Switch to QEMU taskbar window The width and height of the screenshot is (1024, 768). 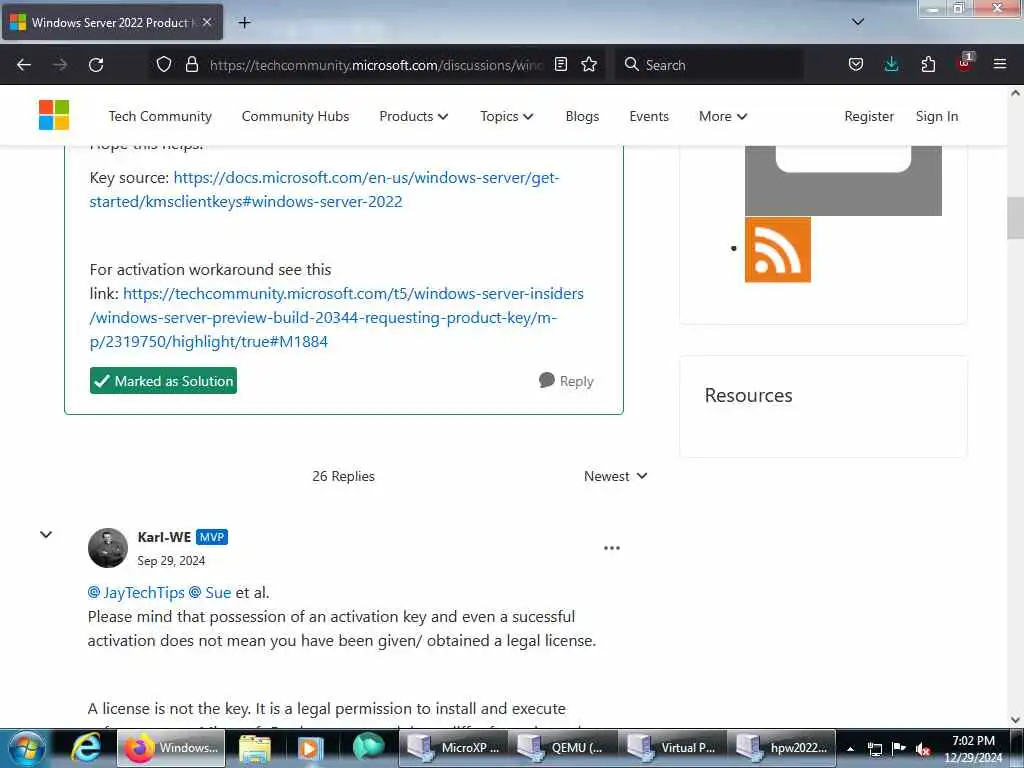[563, 748]
